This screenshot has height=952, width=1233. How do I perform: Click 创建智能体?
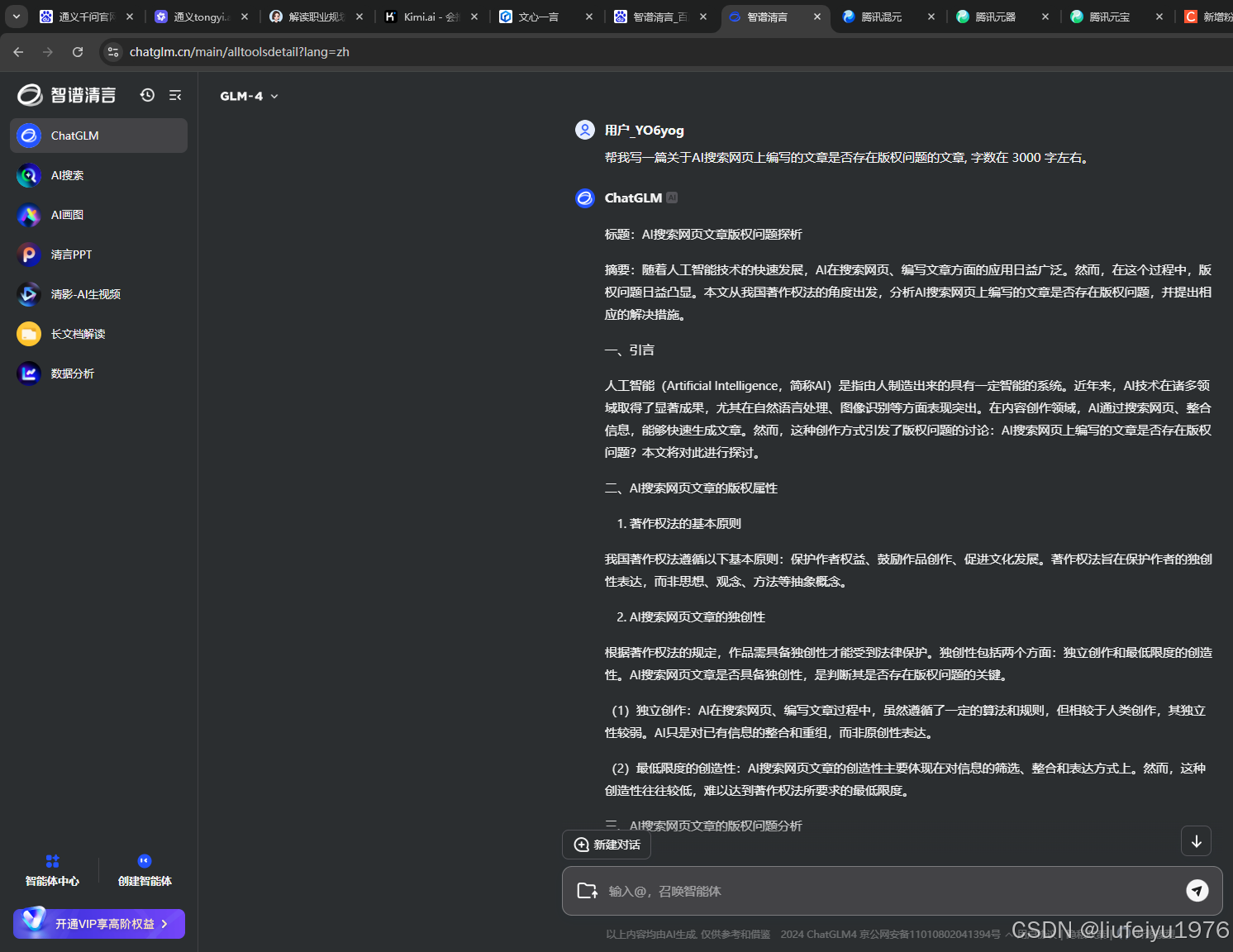pyautogui.click(x=145, y=871)
